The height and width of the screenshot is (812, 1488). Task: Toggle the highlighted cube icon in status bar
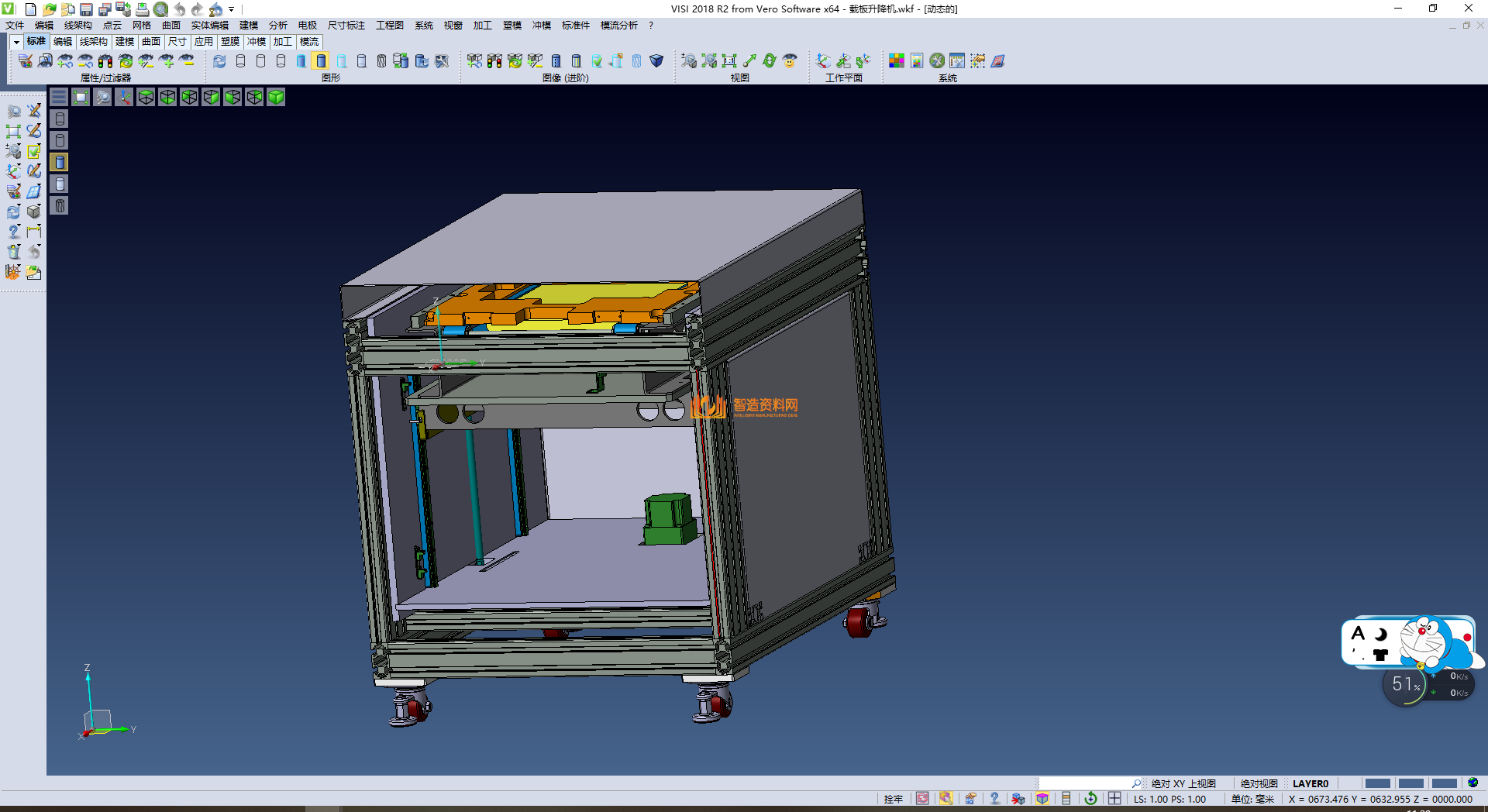pos(1042,799)
